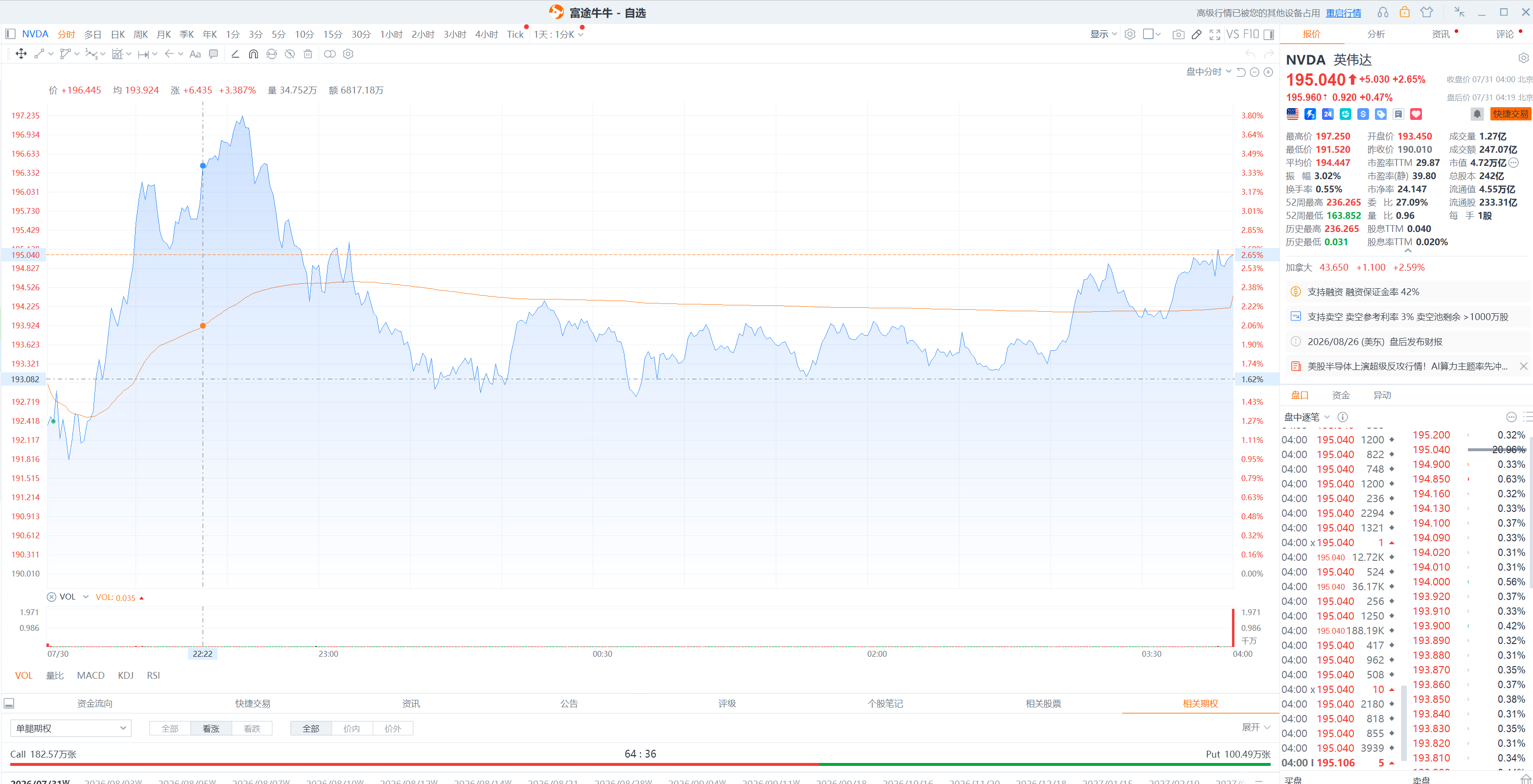Toggle the link shapes drawing icon

click(330, 54)
